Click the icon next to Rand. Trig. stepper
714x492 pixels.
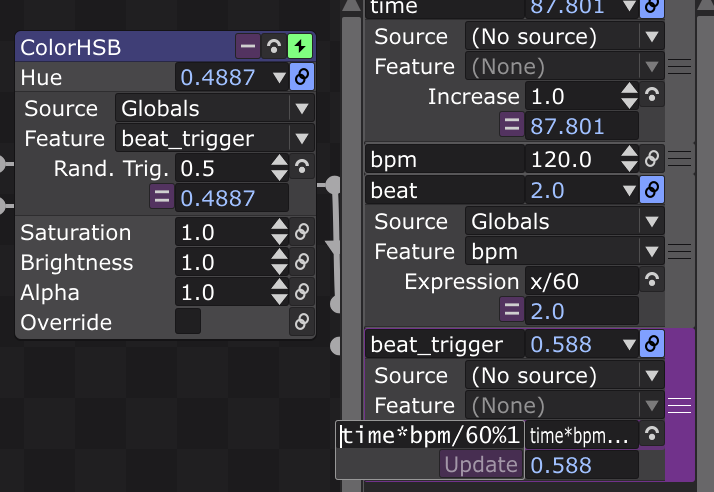(302, 167)
